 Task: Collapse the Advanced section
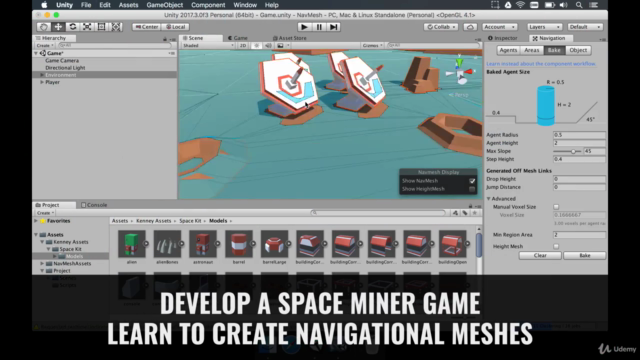[489, 199]
